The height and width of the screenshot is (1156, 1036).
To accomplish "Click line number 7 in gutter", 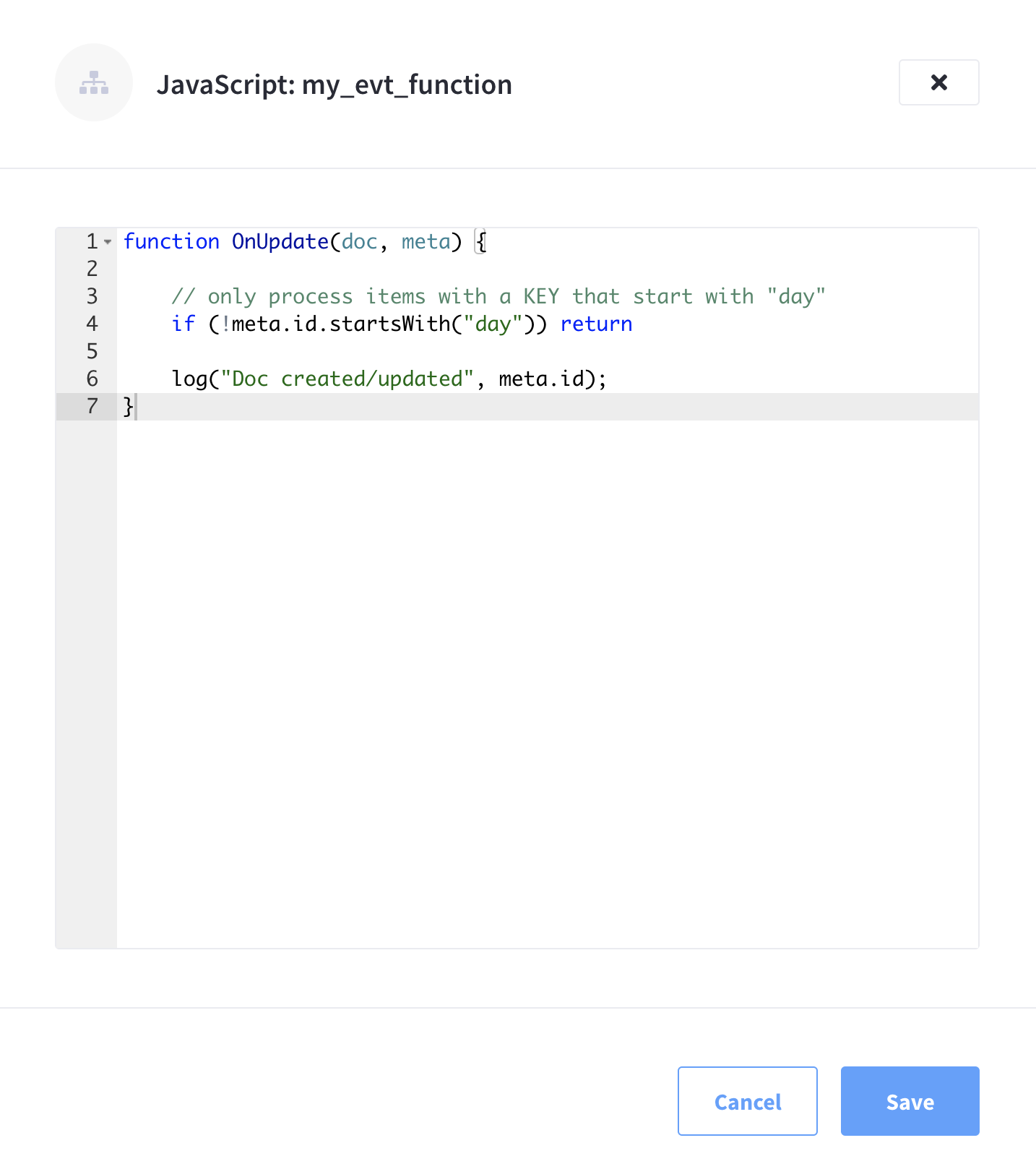I will 92,406.
